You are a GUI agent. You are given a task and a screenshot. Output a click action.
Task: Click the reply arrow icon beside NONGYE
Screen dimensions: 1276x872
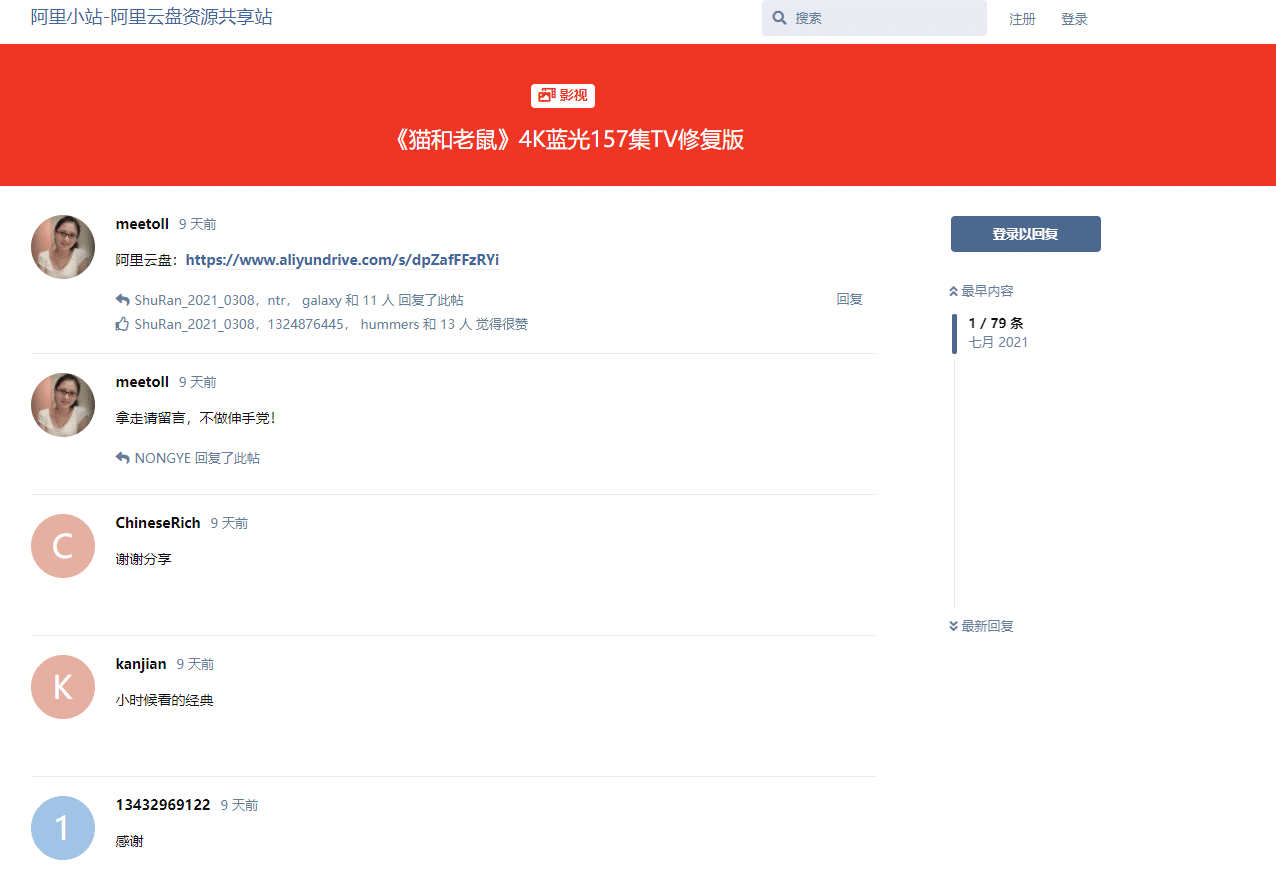pyautogui.click(x=123, y=458)
